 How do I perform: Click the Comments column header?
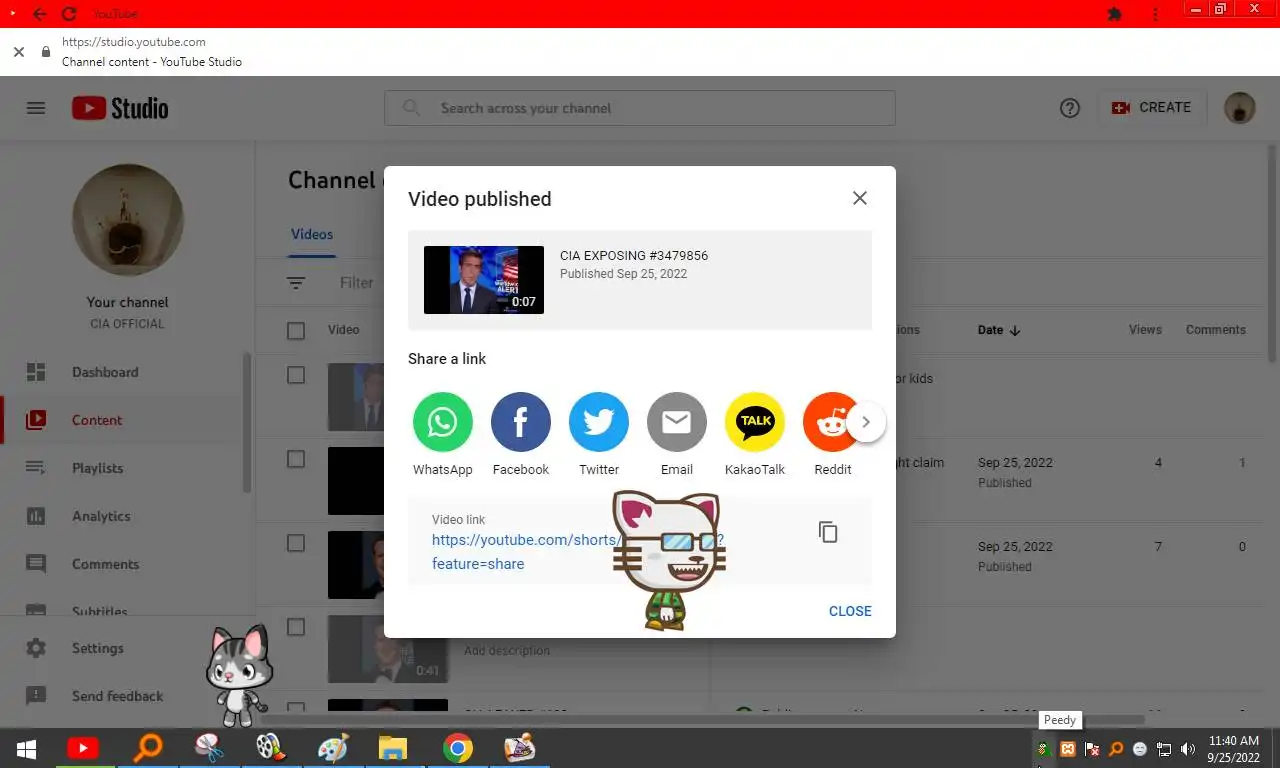(x=1215, y=330)
